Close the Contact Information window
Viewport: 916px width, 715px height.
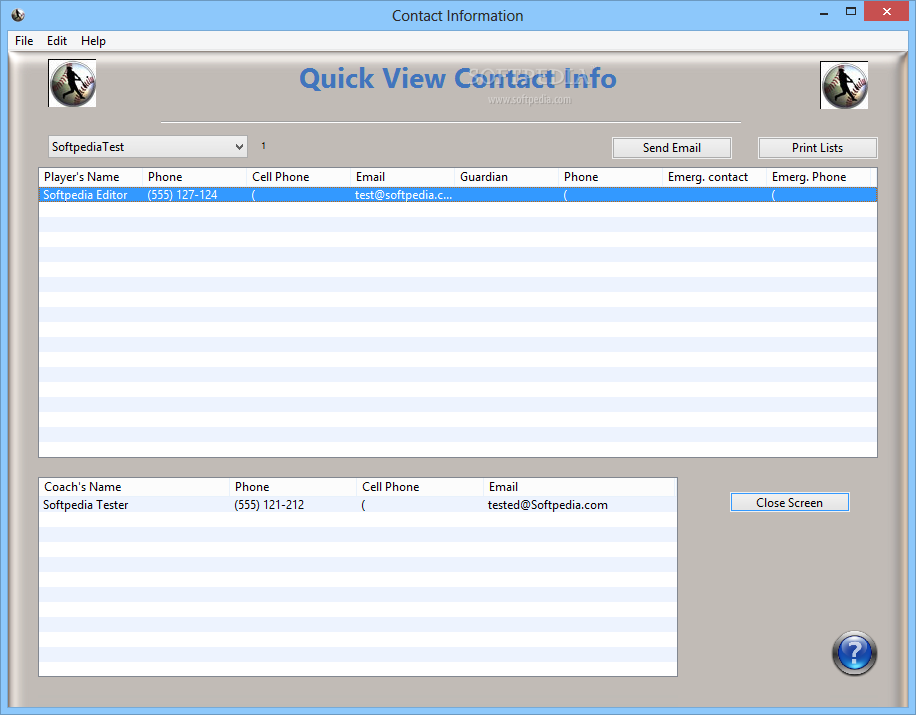pos(886,12)
